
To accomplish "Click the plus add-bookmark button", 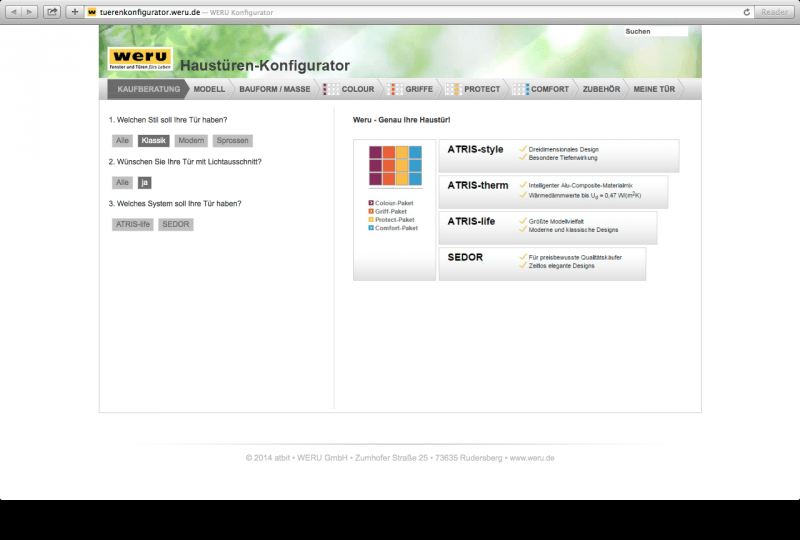I will (74, 12).
